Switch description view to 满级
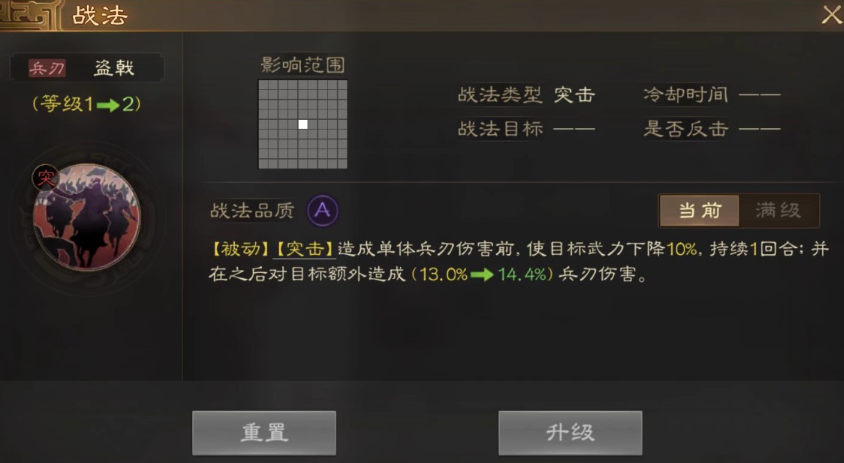844x463 pixels. tap(778, 211)
